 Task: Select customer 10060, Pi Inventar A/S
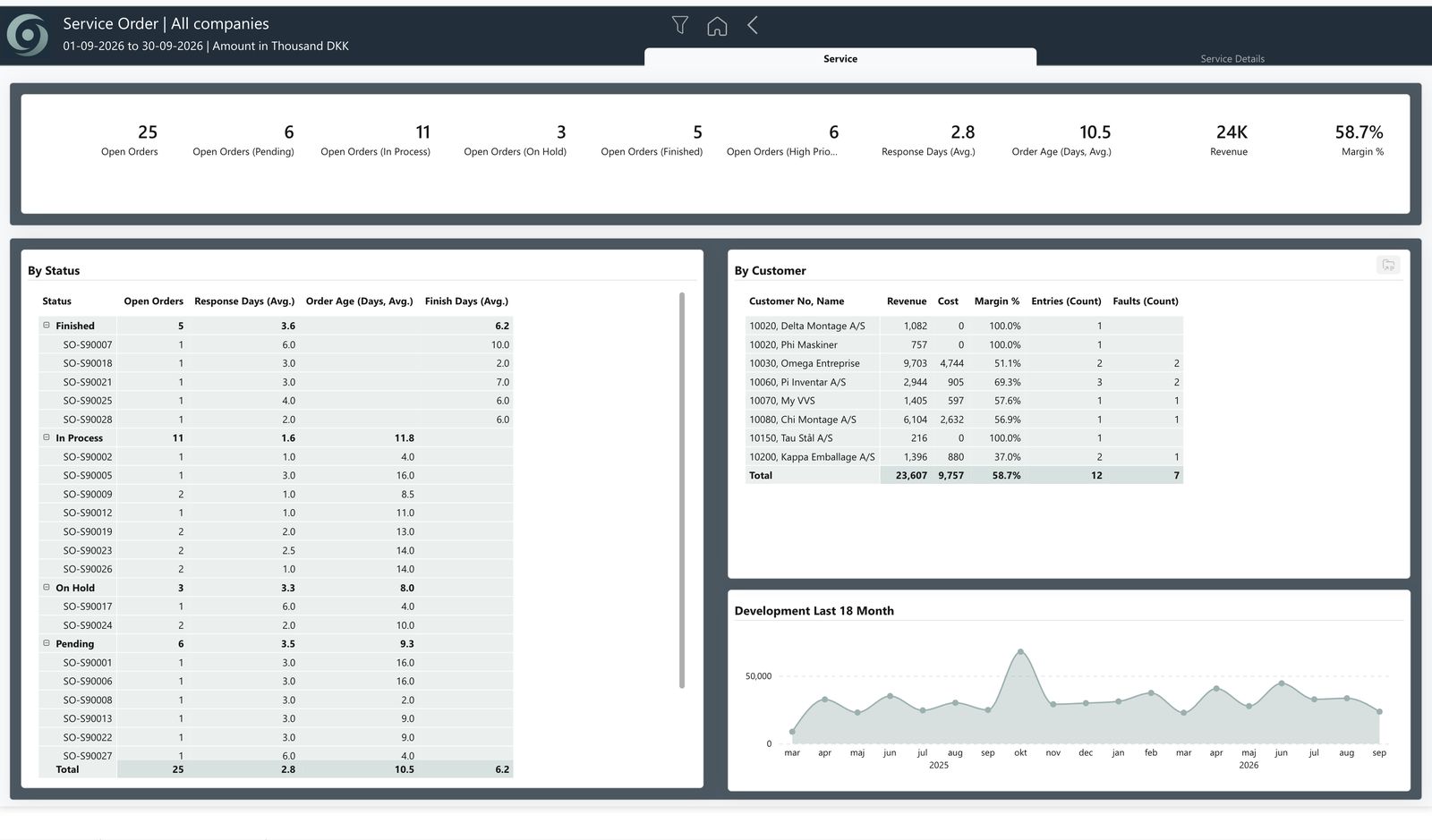797,382
